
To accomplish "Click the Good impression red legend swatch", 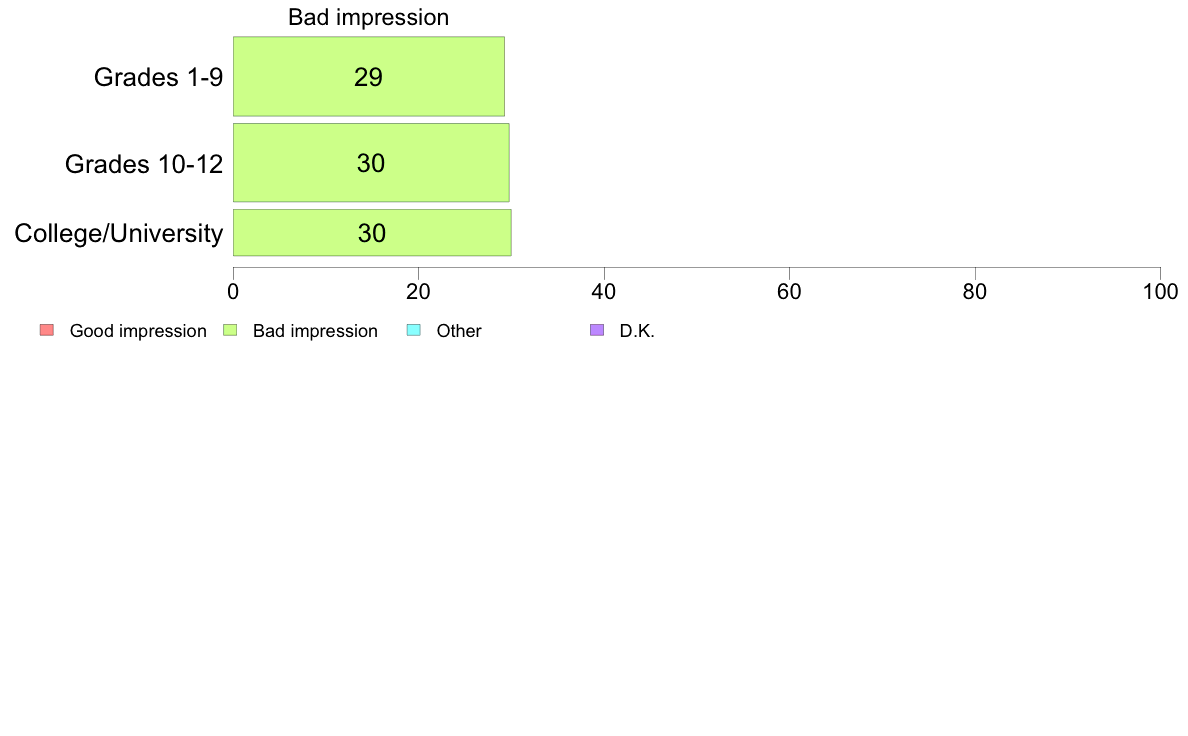I will pos(47,330).
